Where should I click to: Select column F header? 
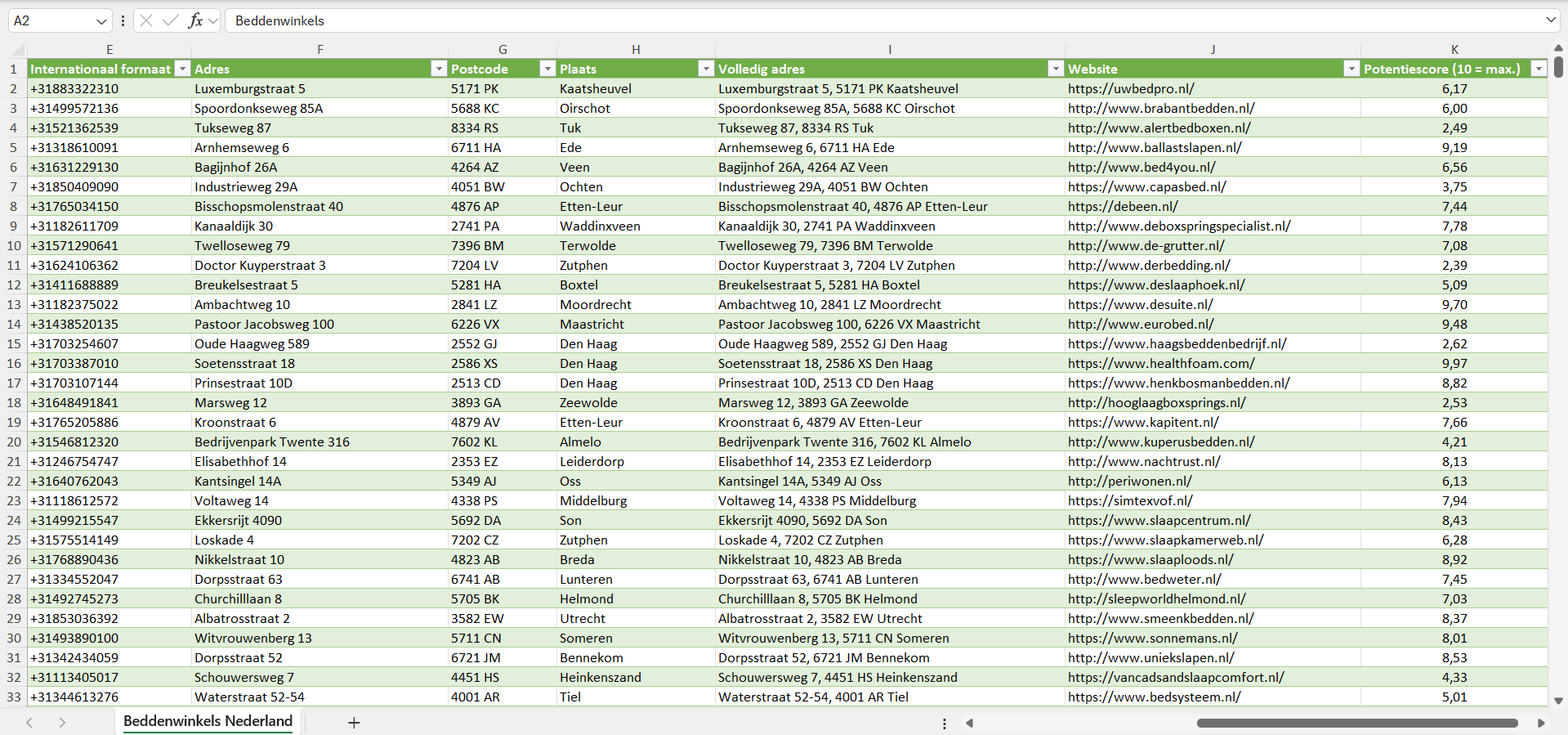pos(320,49)
